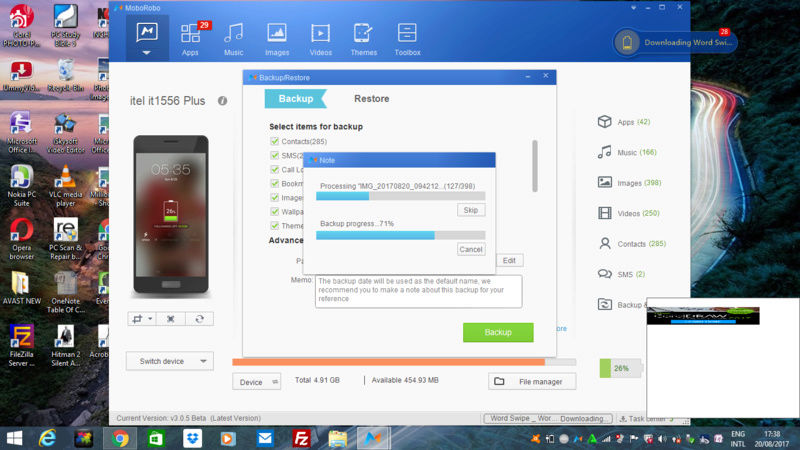This screenshot has width=800, height=450.
Task: Toggle the Themes backup checkbox
Action: (274, 226)
